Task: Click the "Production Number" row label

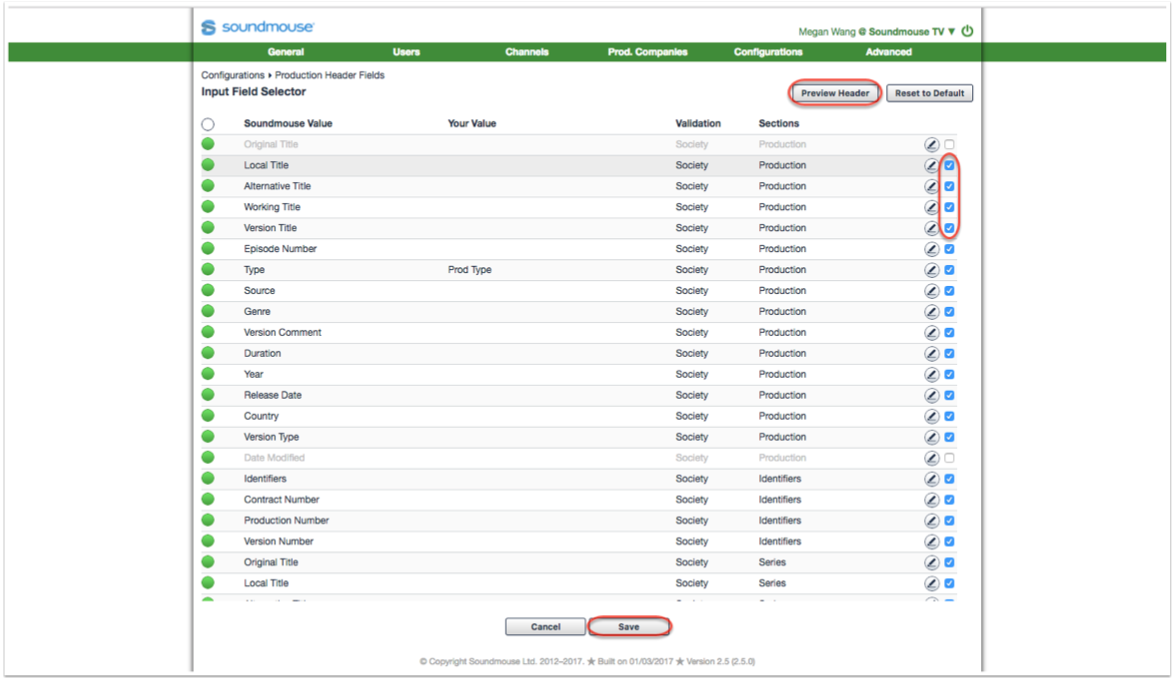Action: [286, 521]
